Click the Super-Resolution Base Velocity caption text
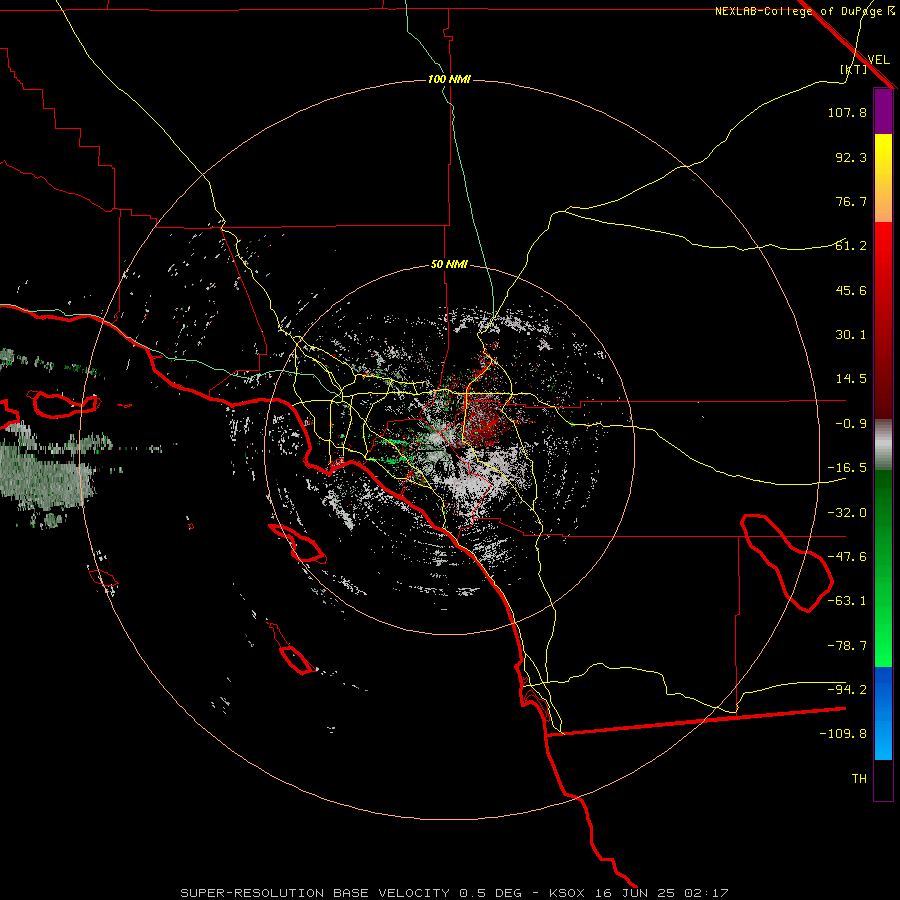 (x=454, y=893)
